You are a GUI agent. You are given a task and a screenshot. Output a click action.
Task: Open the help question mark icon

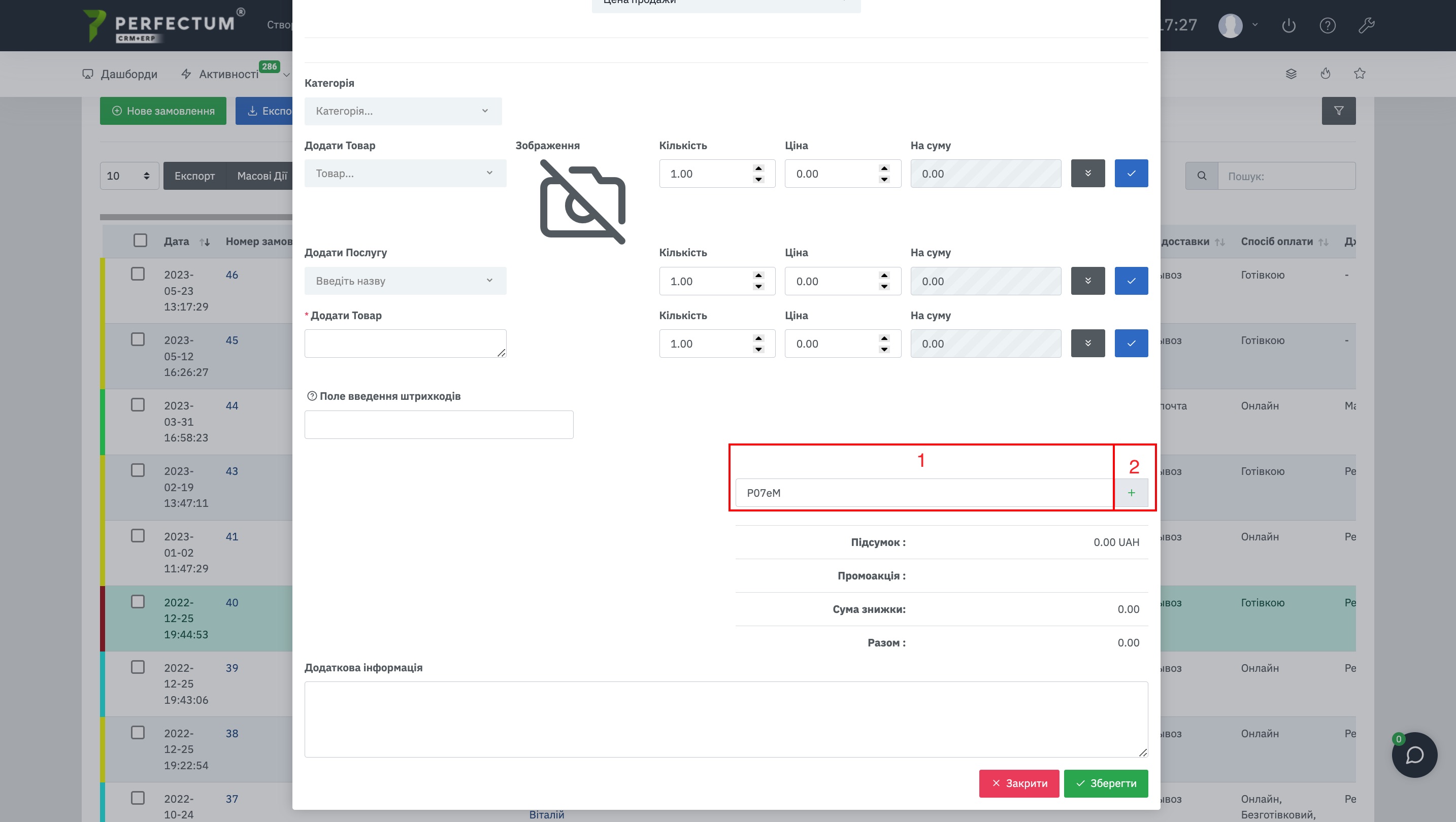(x=1327, y=25)
